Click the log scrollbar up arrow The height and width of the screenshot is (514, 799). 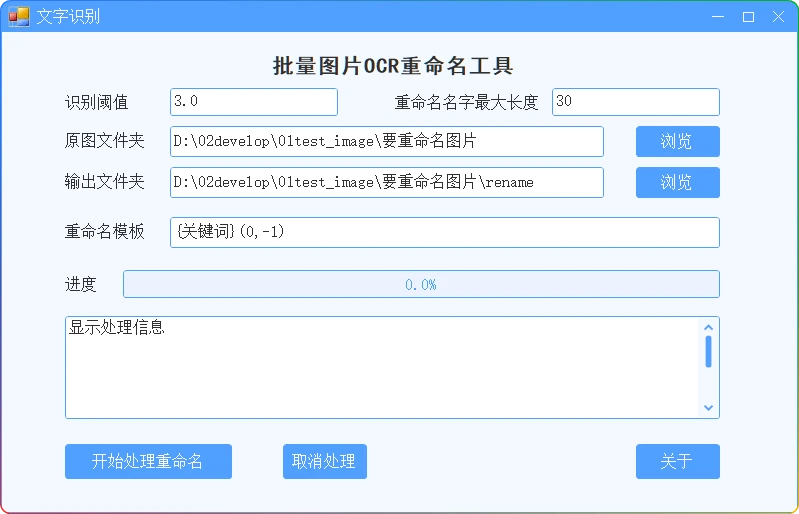[x=708, y=328]
